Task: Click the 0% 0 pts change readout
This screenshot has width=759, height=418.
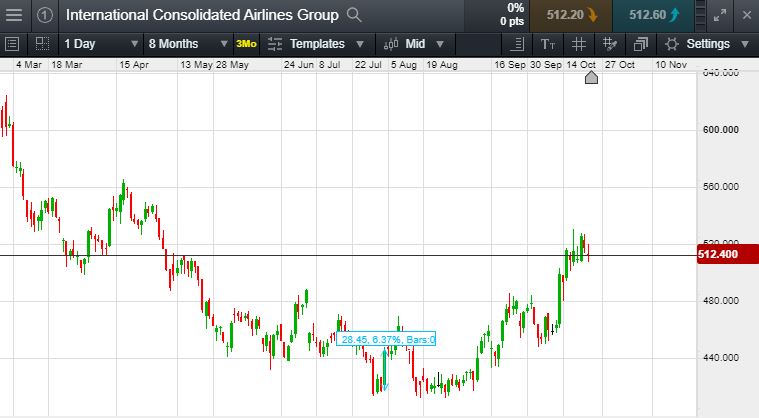Action: (x=512, y=15)
